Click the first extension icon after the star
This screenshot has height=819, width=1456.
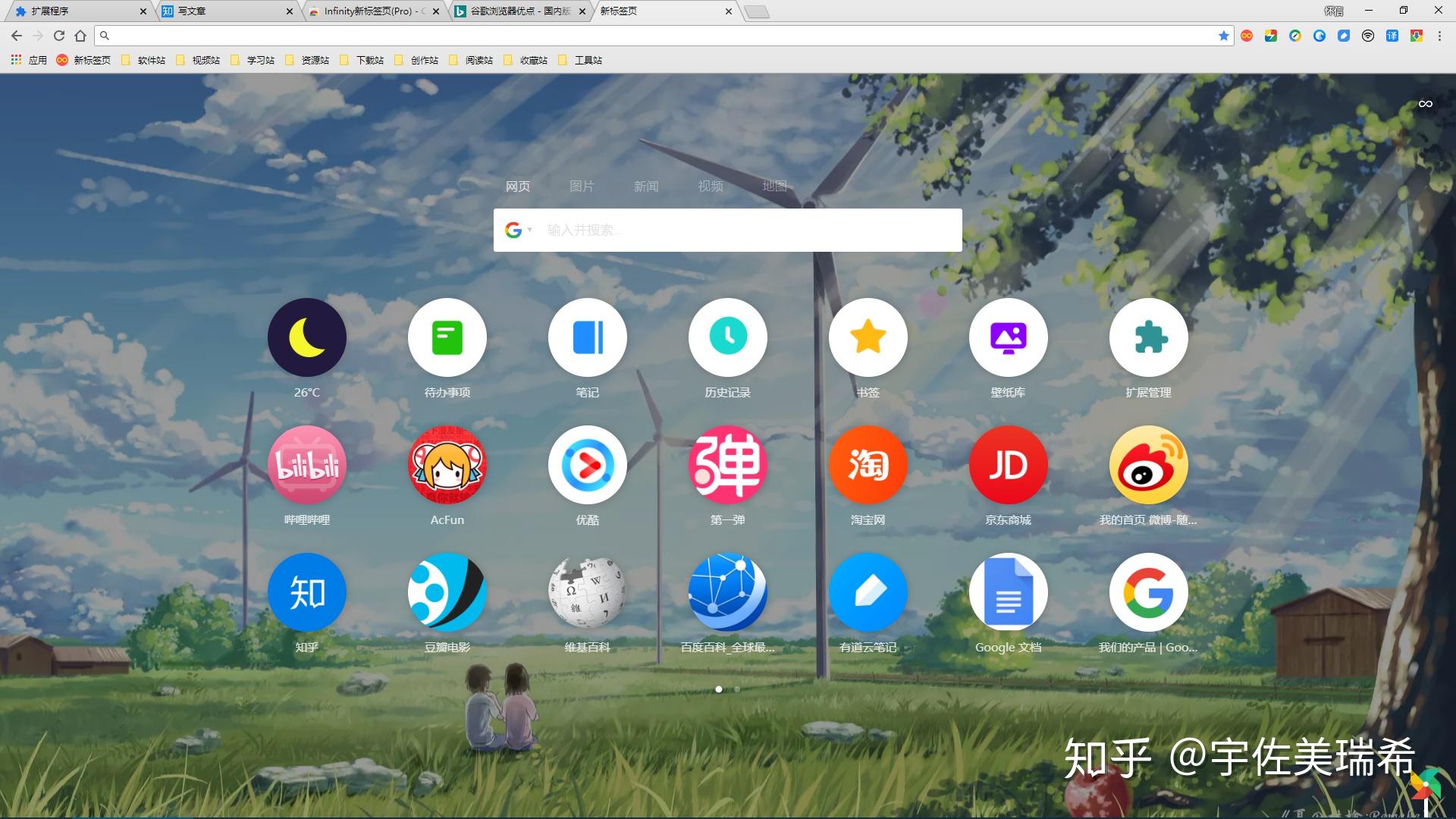(x=1247, y=36)
